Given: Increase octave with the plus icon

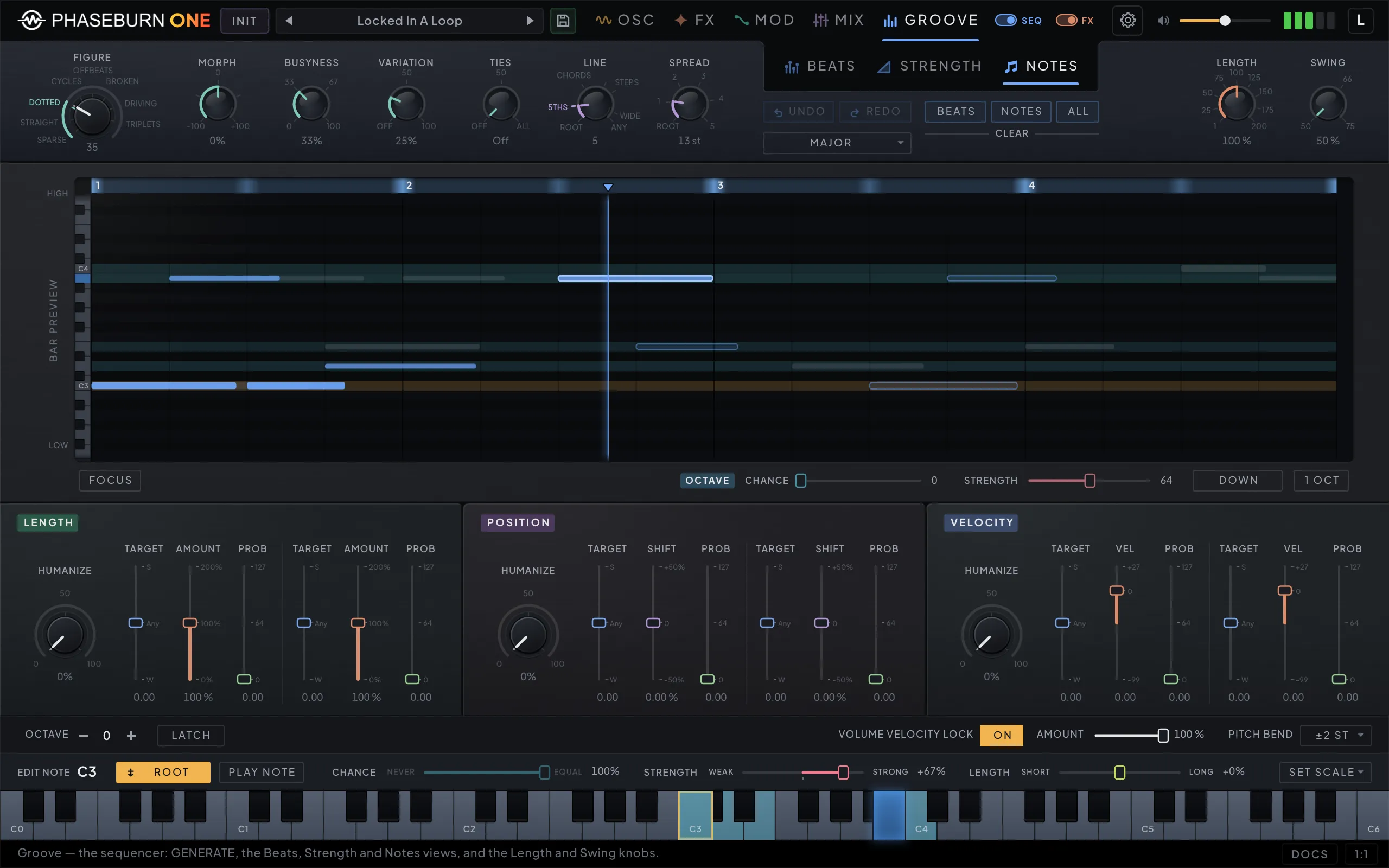Looking at the screenshot, I should [131, 736].
